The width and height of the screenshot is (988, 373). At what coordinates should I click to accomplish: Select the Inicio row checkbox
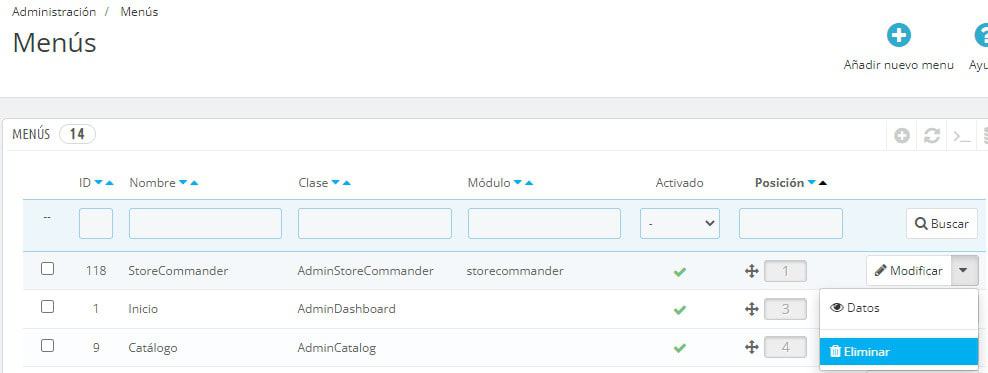[x=47, y=307]
